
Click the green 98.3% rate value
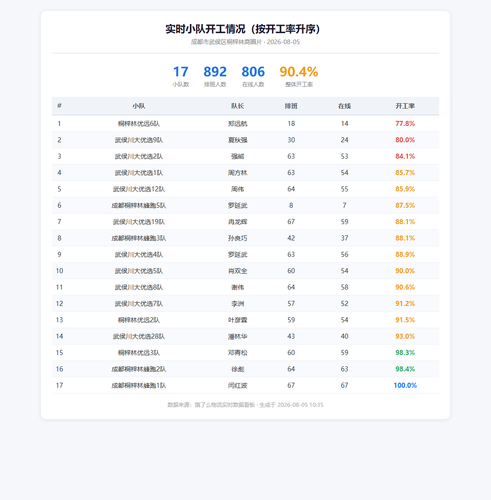tap(405, 352)
